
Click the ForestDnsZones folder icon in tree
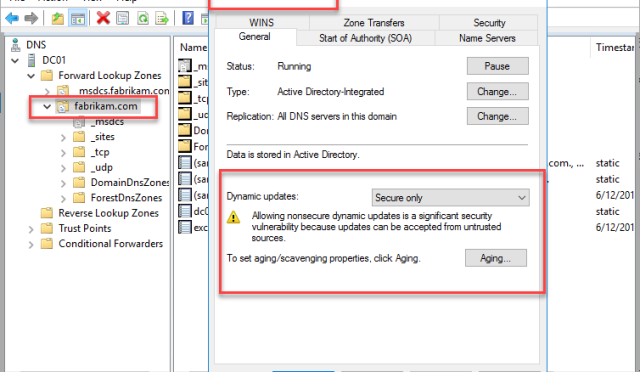pos(79,198)
